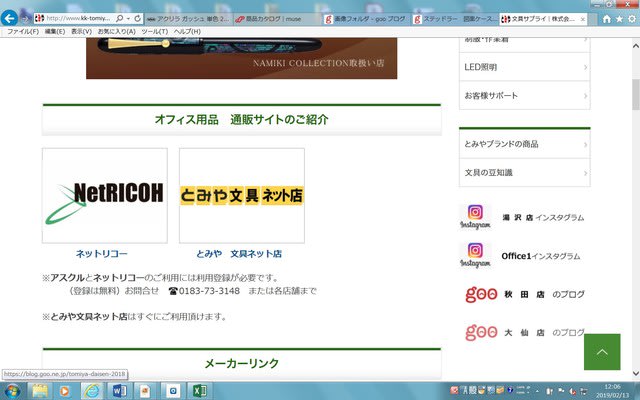Click the メーカーリンク heading
Image resolution: width=640 pixels, height=400 pixels.
pos(242,363)
